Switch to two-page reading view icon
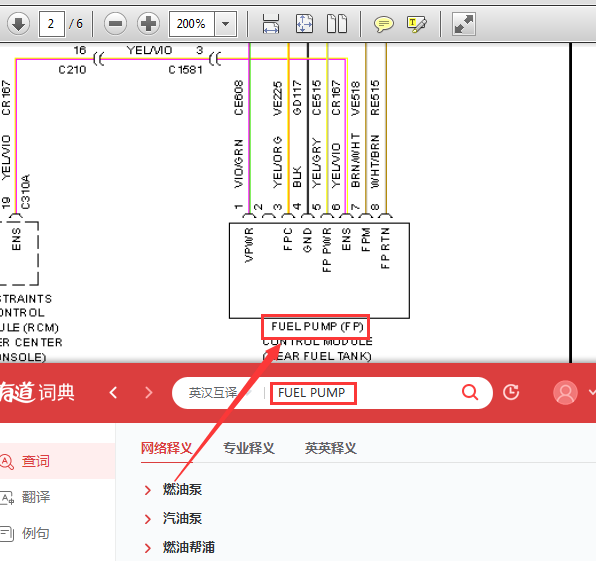Viewport: 596px width, 561px height. coord(337,24)
